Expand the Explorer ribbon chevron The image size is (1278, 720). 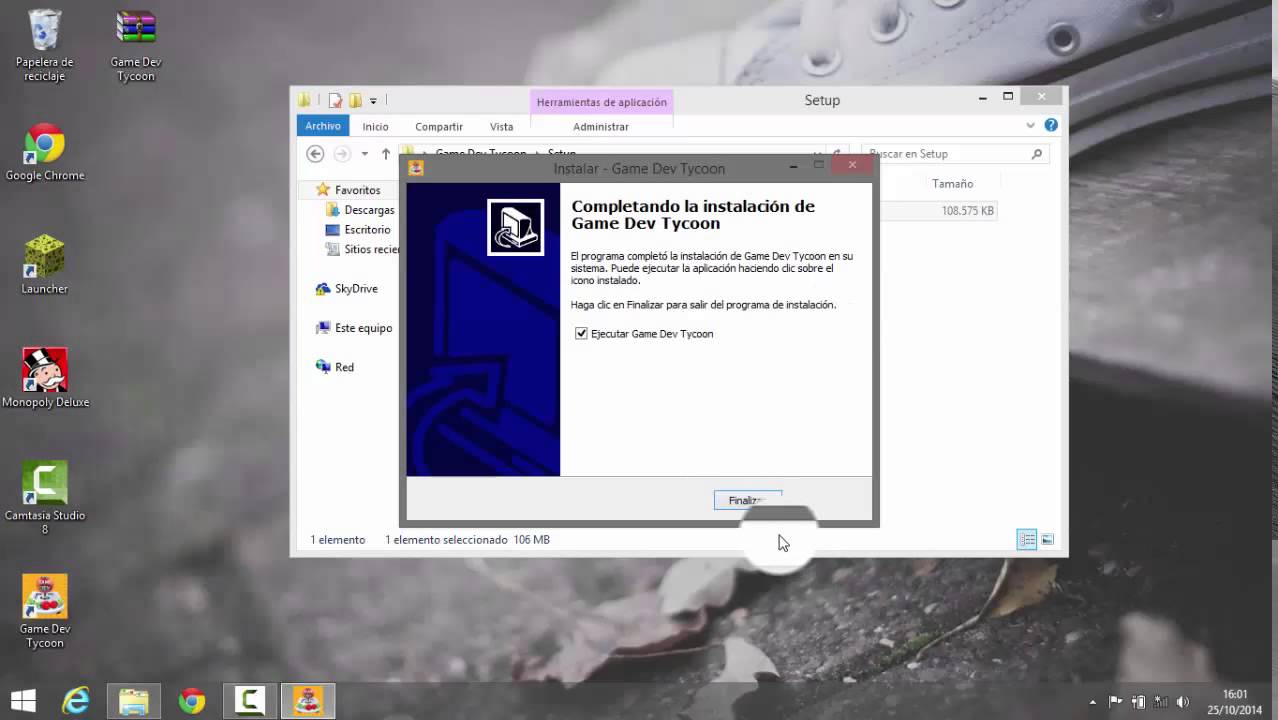1030,125
